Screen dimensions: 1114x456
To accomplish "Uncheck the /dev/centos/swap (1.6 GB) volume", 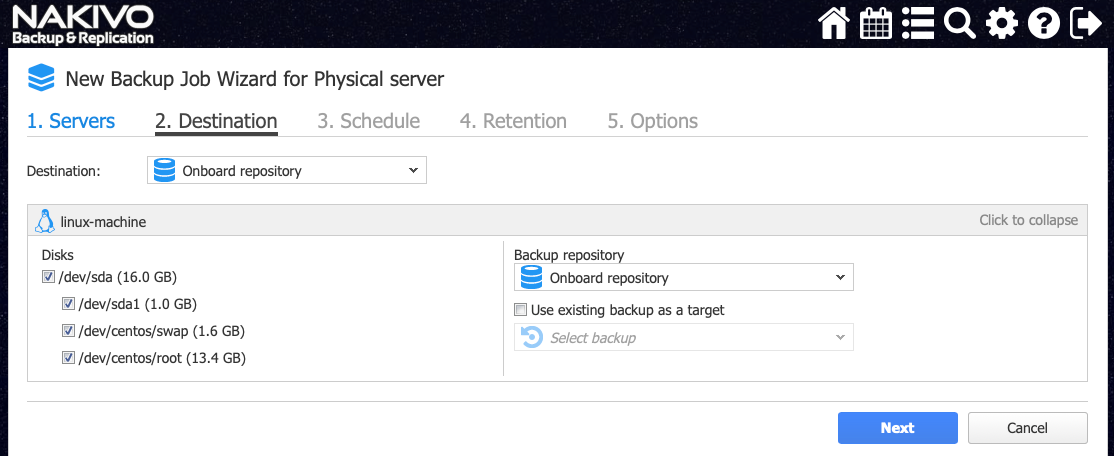I will pyautogui.click(x=68, y=331).
